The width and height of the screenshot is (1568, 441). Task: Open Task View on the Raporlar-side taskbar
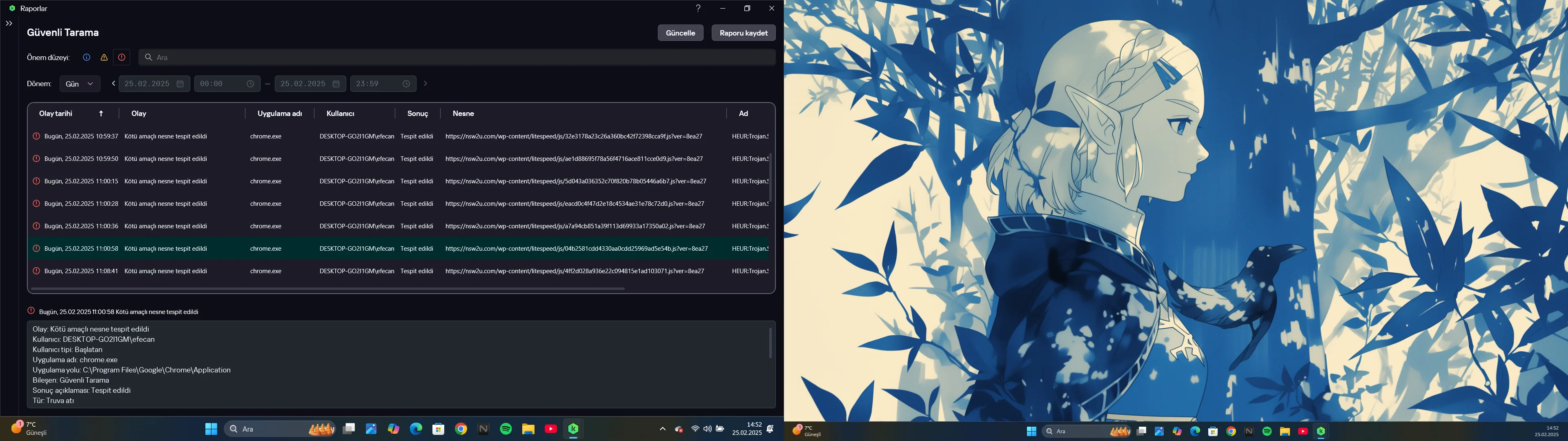tap(349, 429)
